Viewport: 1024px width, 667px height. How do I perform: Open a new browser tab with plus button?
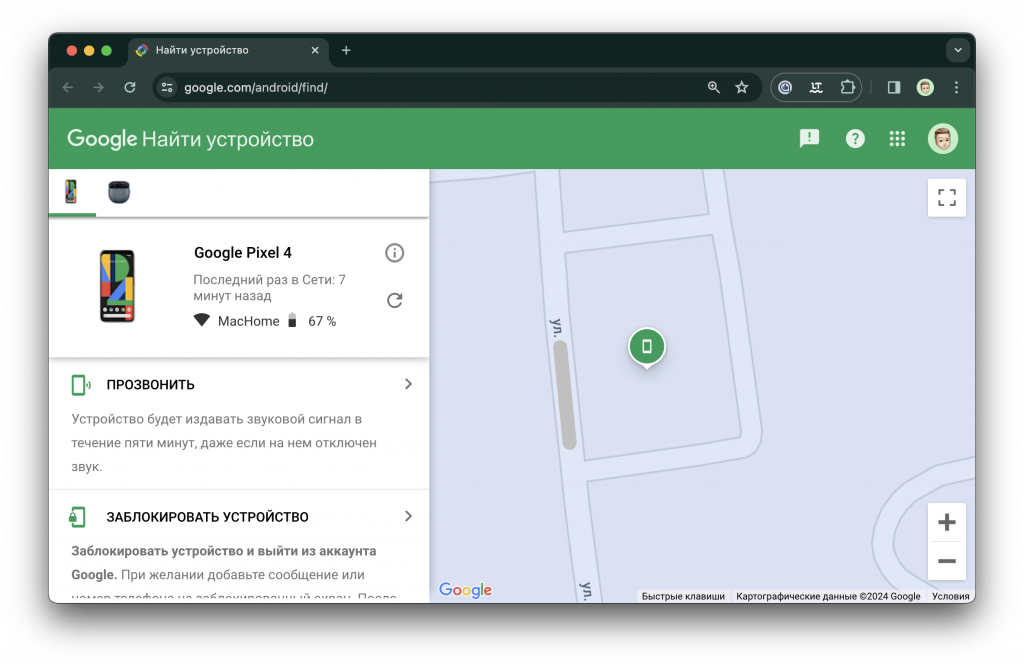346,50
